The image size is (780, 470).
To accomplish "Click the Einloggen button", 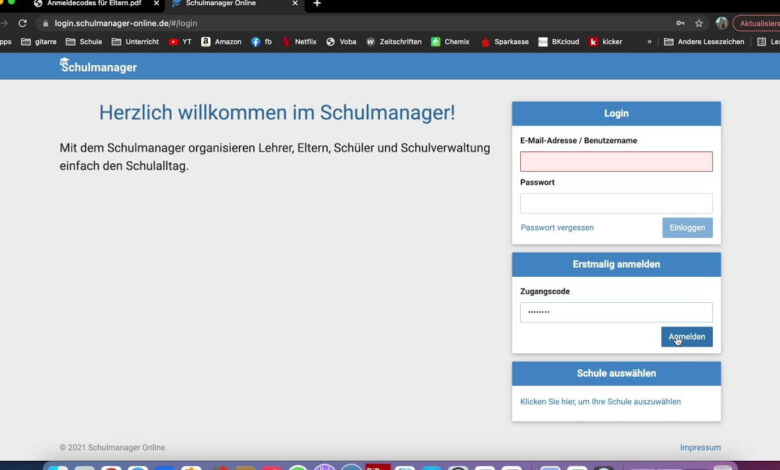I will [x=687, y=228].
